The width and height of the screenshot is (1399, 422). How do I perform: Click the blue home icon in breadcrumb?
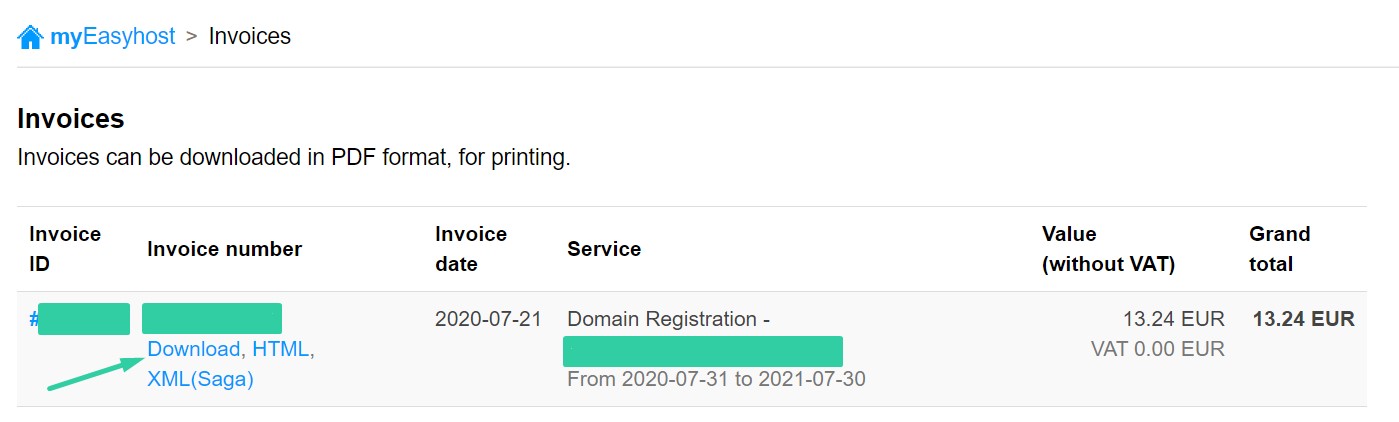tap(31, 37)
